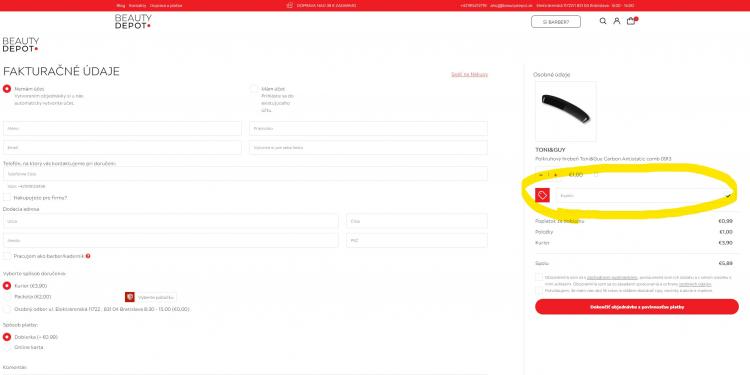Image resolution: width=750 pixels, height=375 pixels.
Task: Click the red coupon tag icon
Action: pos(542,195)
